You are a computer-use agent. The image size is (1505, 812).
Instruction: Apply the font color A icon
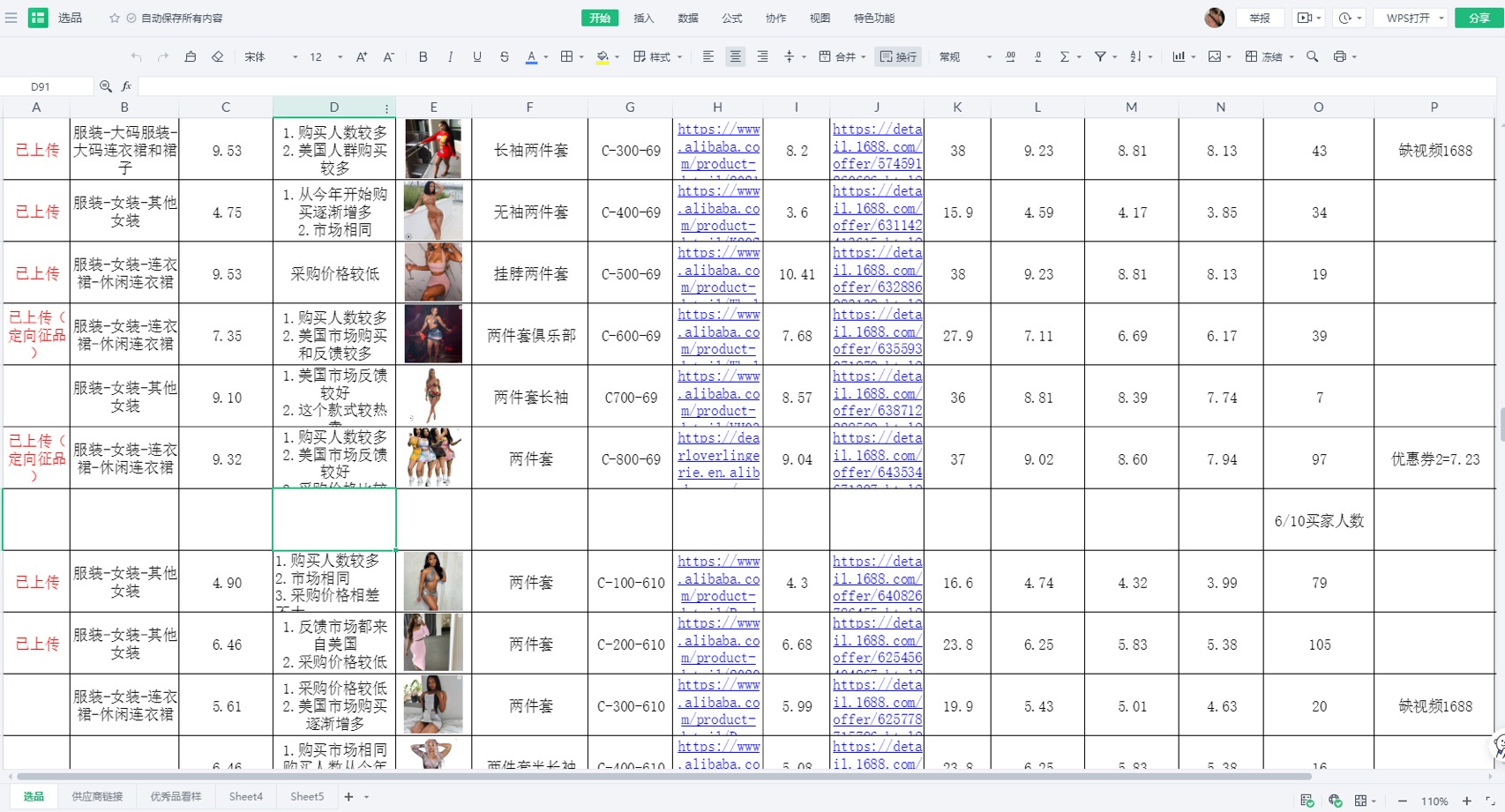(531, 56)
